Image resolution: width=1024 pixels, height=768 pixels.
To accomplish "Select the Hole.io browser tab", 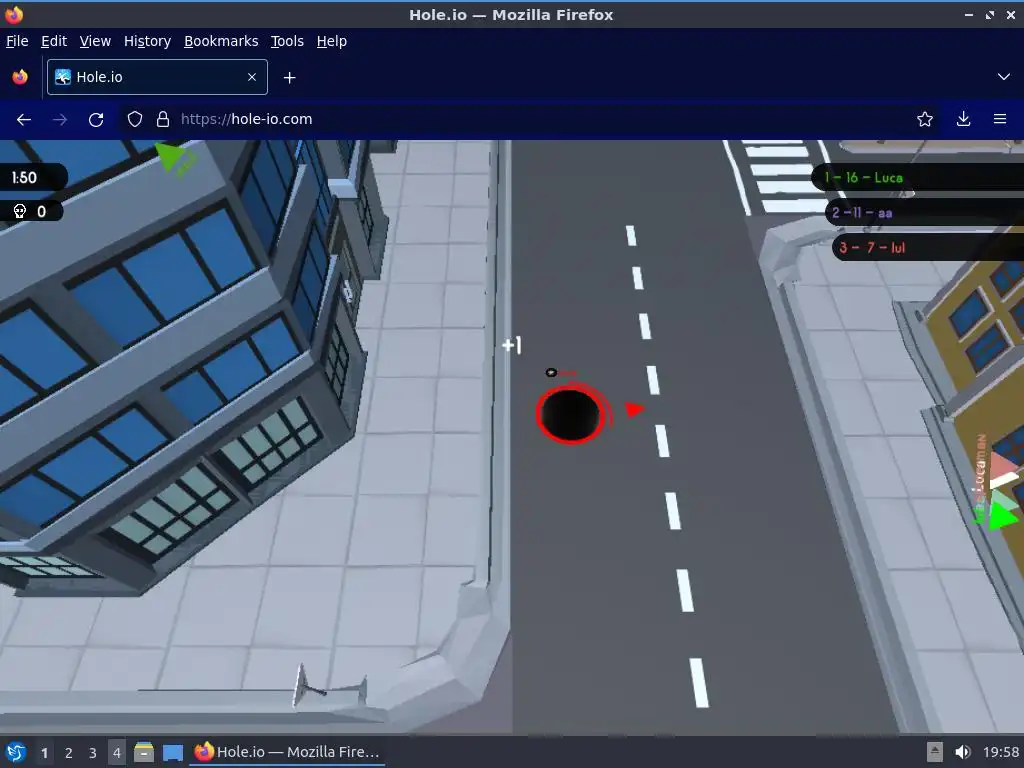I will (x=157, y=77).
